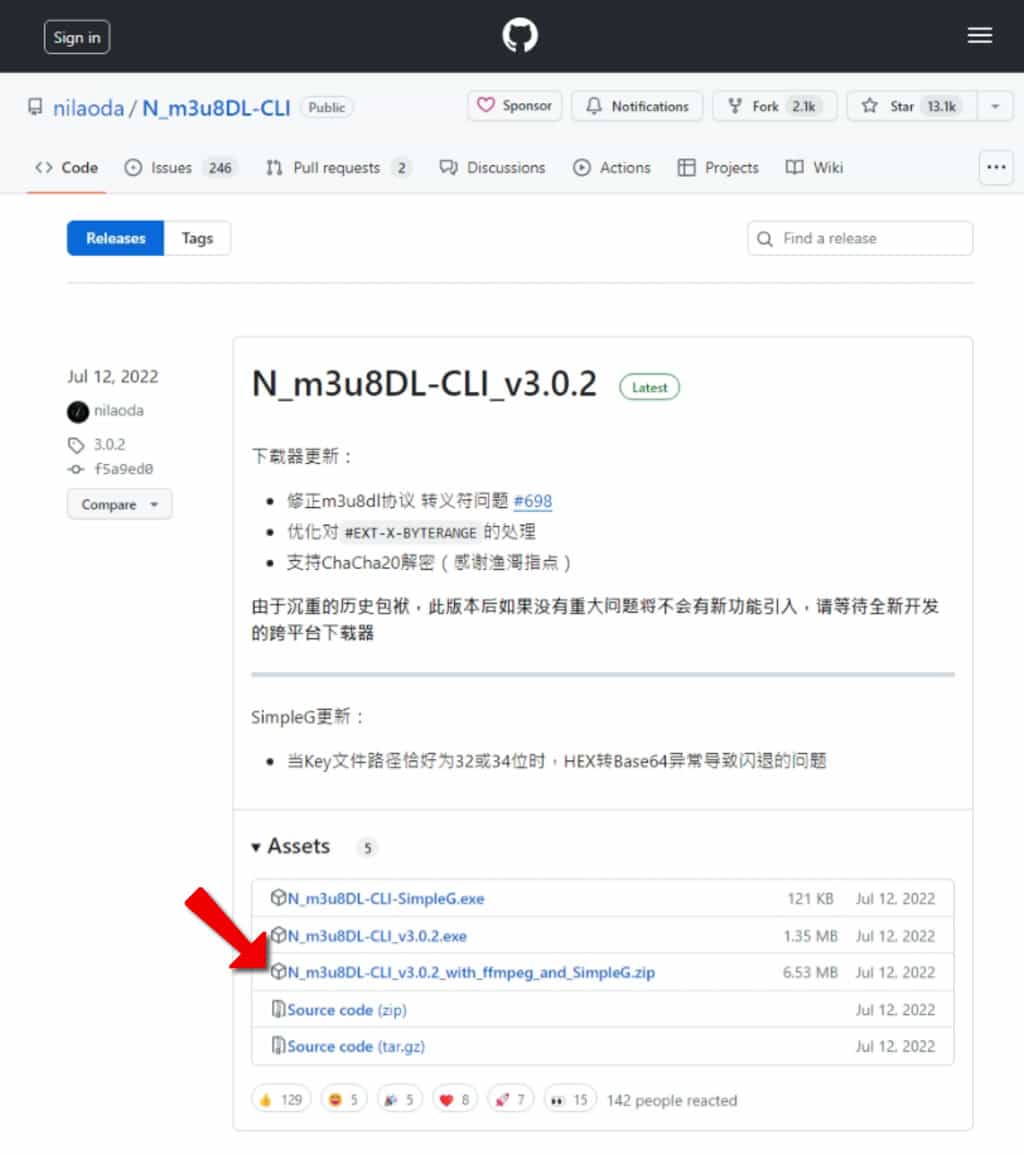
Task: Click the file-zip icon beside Source code (tar.gz)
Action: (x=278, y=1045)
